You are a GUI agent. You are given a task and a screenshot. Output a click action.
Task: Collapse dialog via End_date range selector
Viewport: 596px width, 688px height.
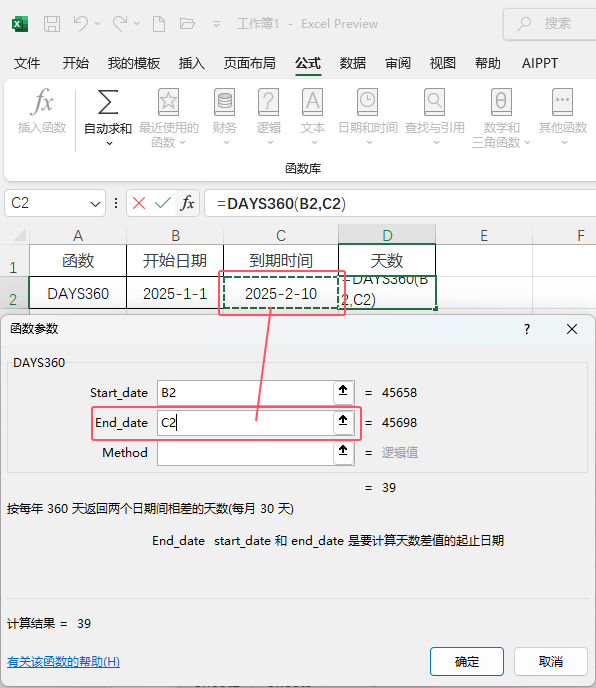[x=343, y=421]
